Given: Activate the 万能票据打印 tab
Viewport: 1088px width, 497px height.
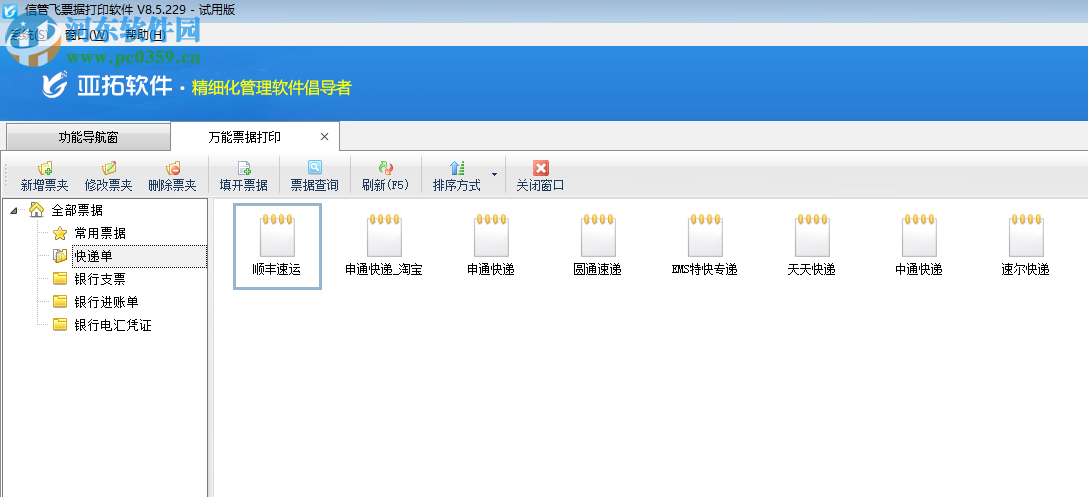Looking at the screenshot, I should (x=245, y=137).
